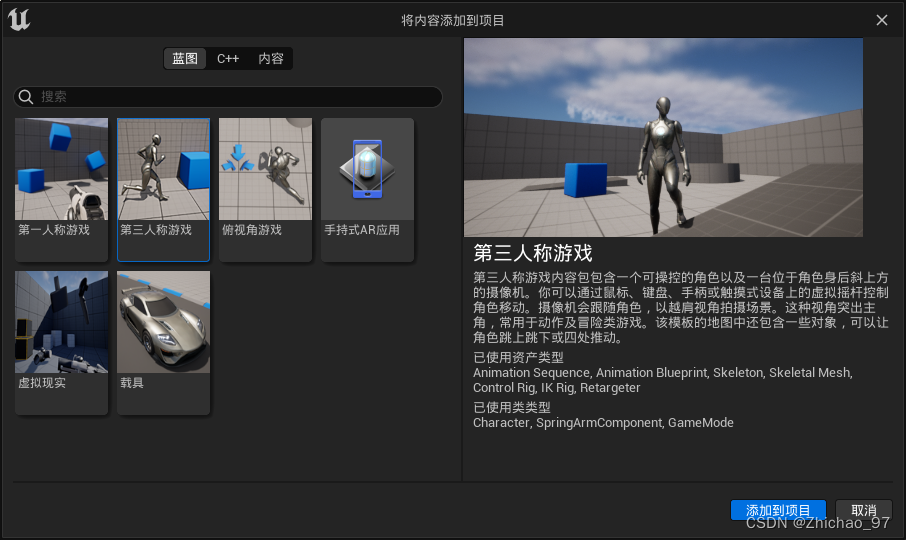Click the third-person preview image
This screenshot has height=540, width=906.
(x=663, y=137)
